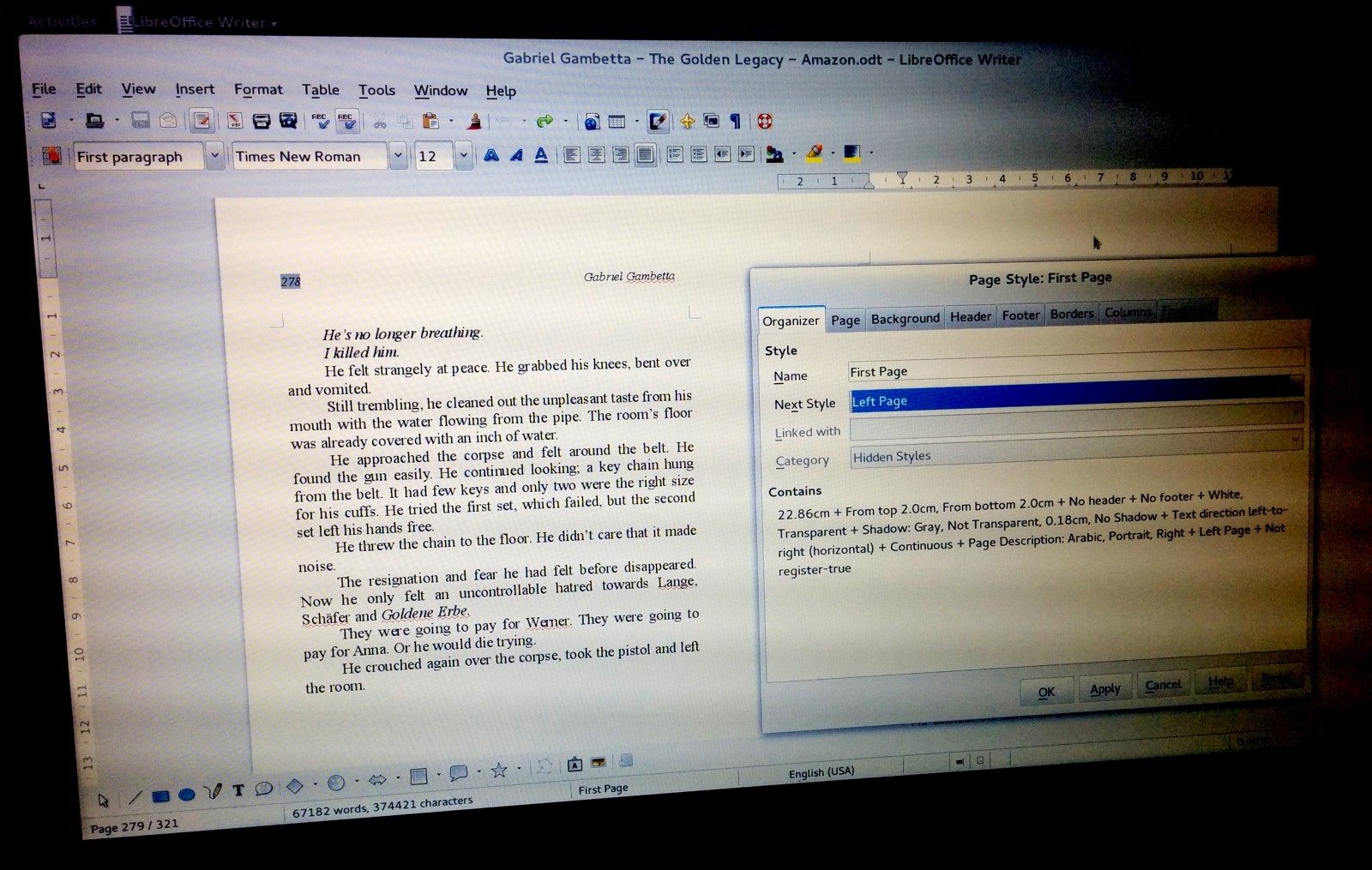Expand the Block Arrows dropdown arrow
1372x870 pixels.
point(398,778)
